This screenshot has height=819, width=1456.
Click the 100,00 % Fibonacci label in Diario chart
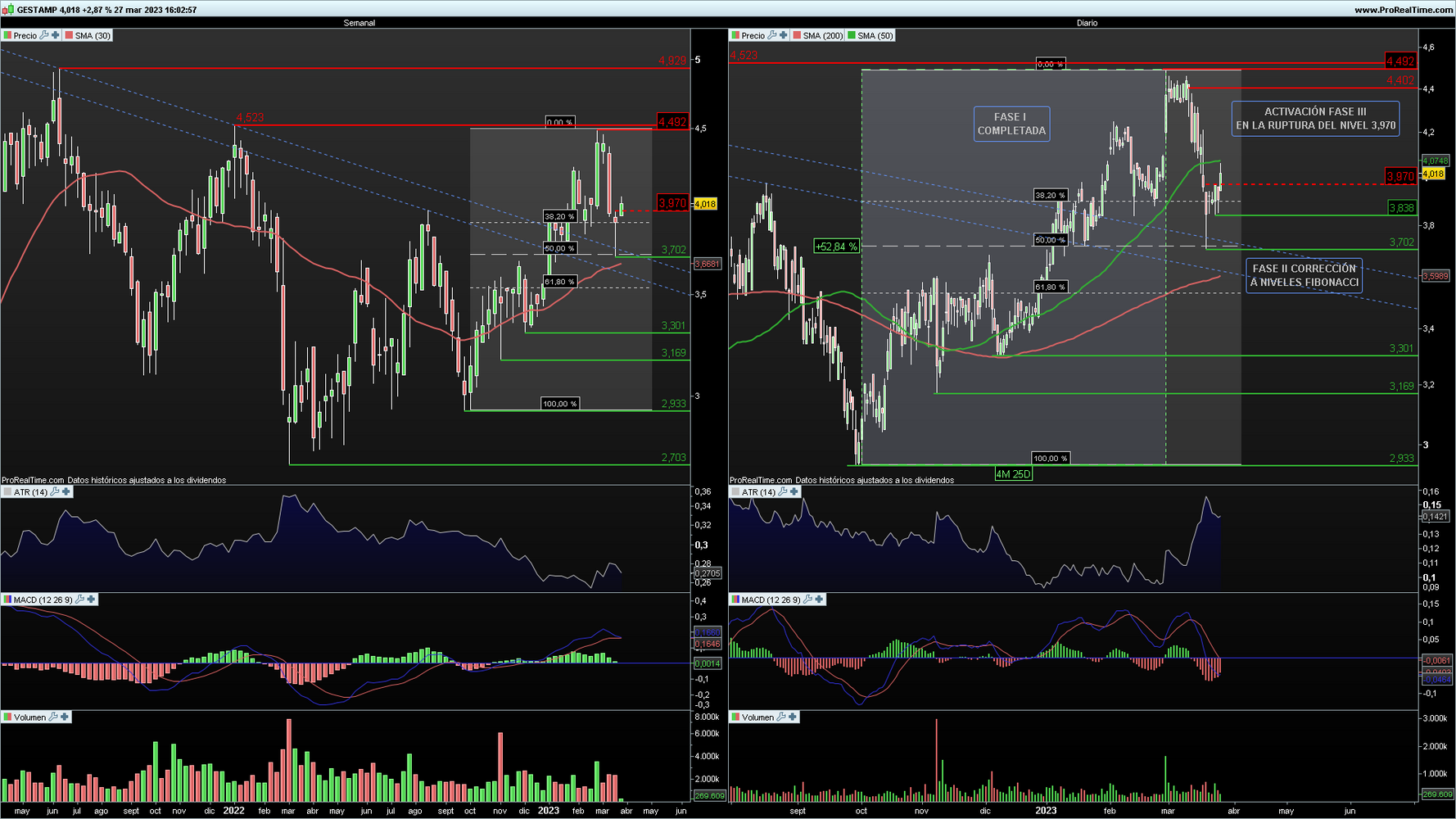click(1050, 459)
